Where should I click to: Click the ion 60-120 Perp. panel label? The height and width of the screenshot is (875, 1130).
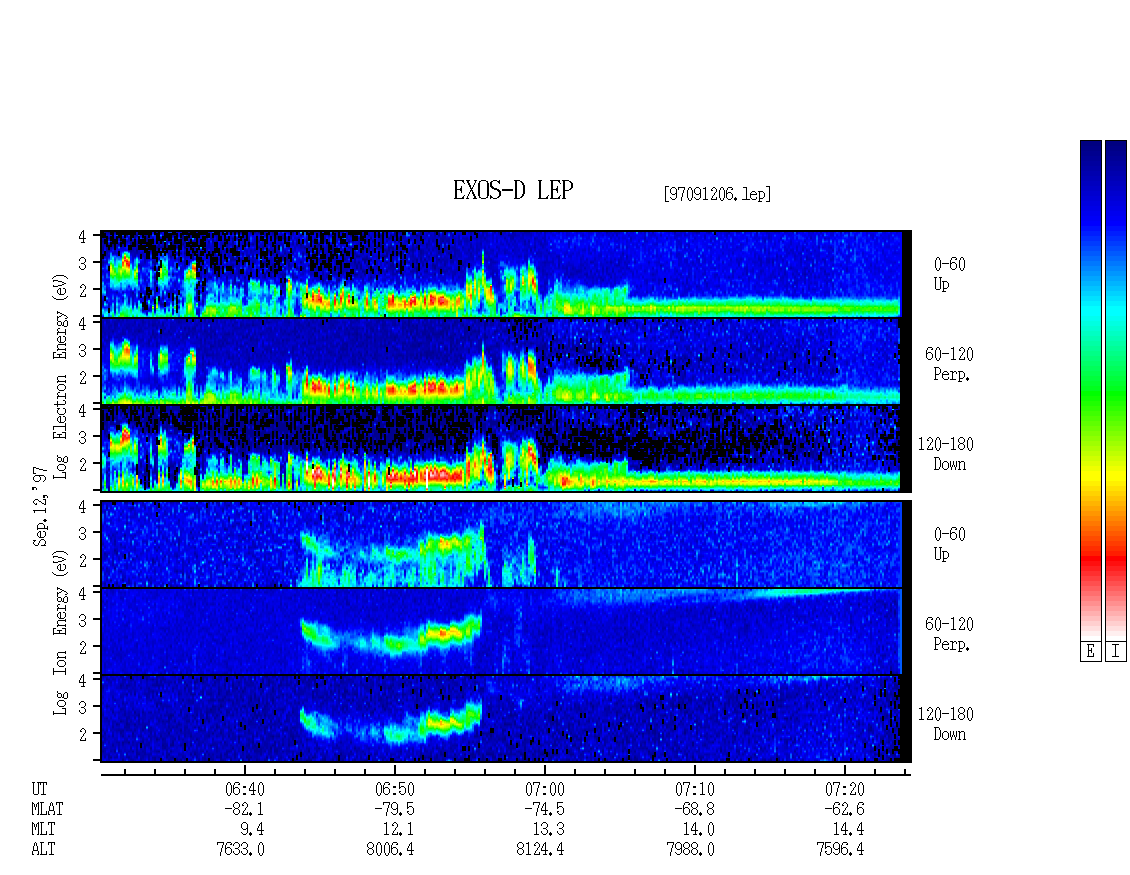[x=949, y=634]
